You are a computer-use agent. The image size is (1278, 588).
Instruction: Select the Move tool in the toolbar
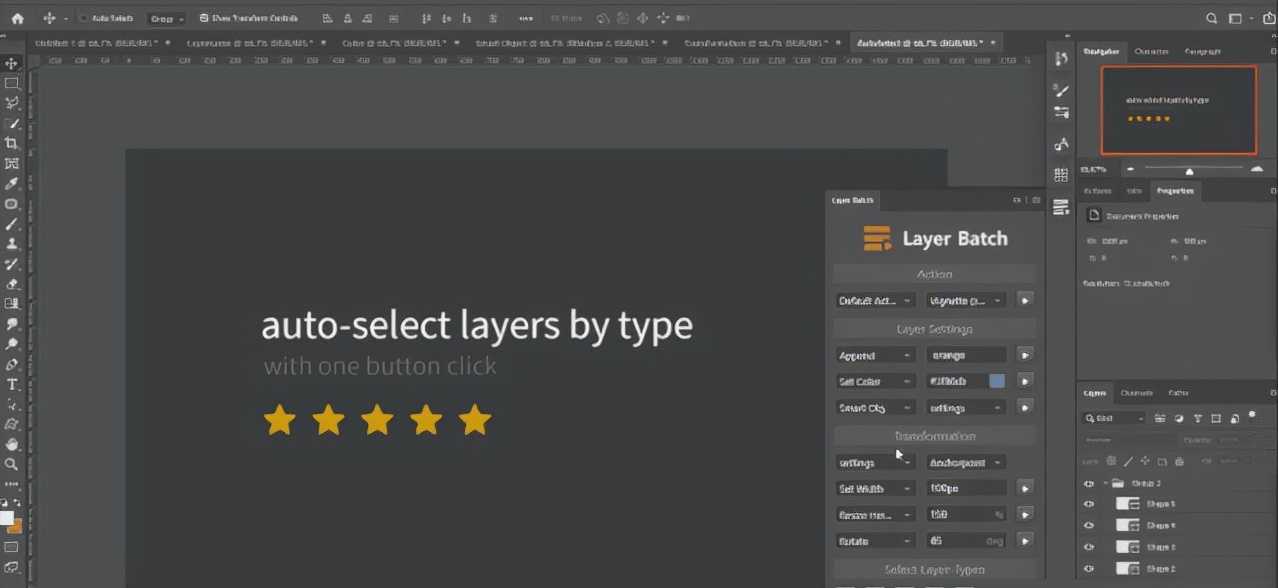coord(12,64)
